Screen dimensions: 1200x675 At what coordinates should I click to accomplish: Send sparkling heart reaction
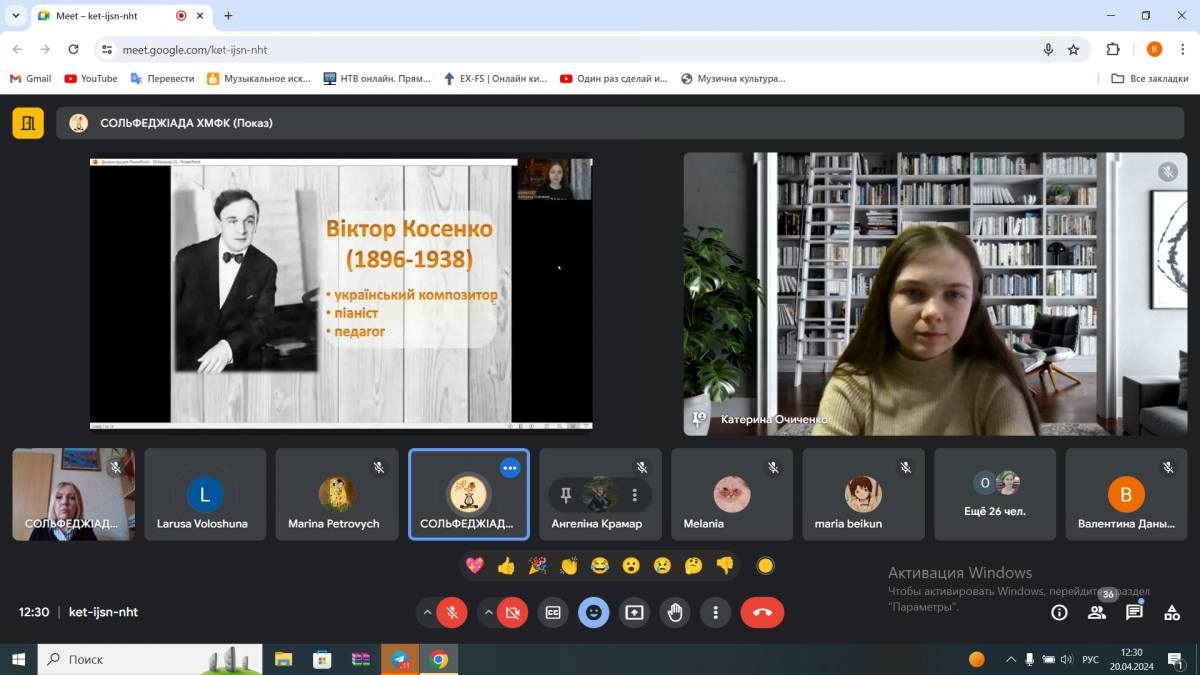coord(475,565)
